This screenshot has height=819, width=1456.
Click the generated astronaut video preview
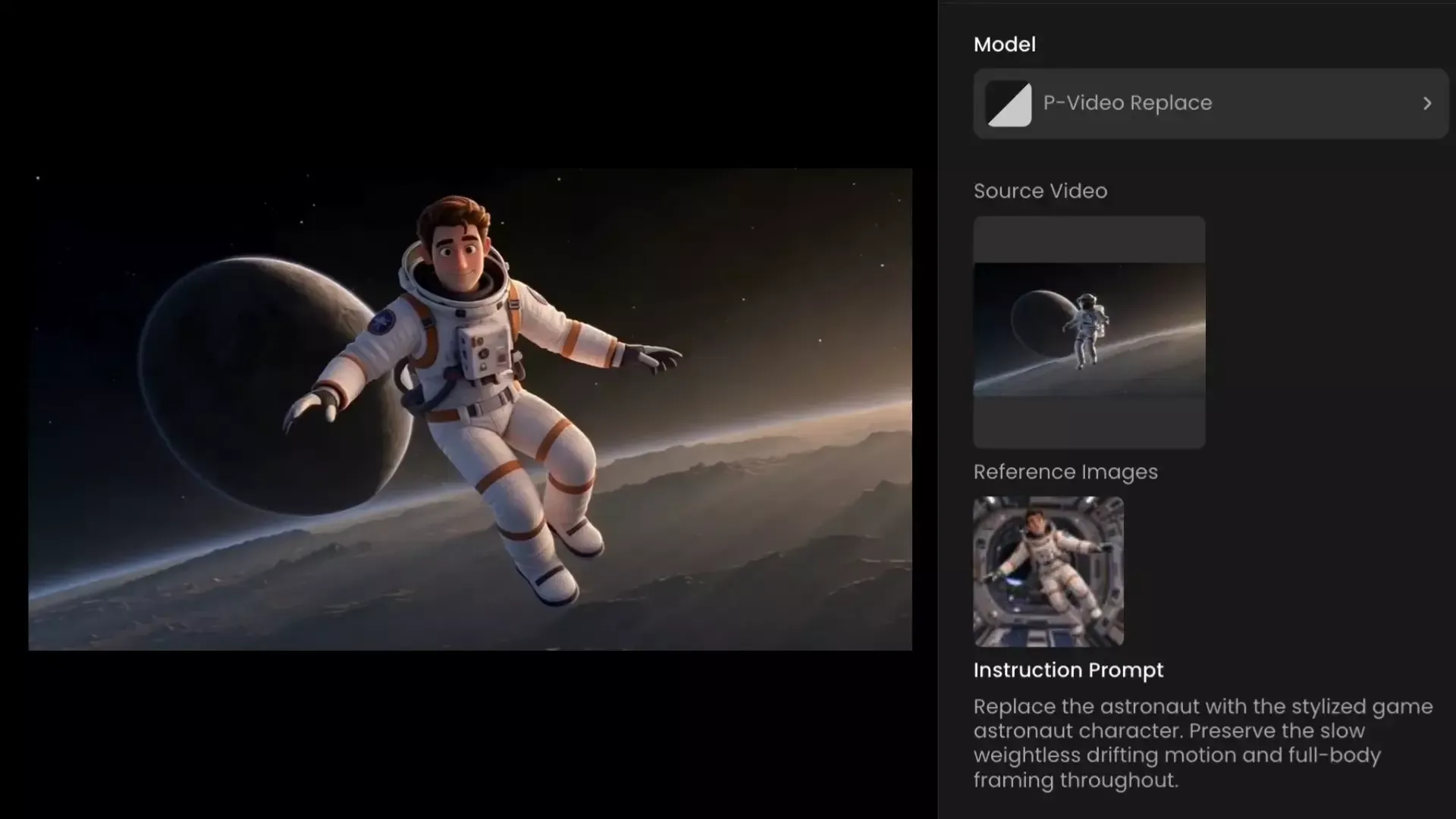pos(470,409)
